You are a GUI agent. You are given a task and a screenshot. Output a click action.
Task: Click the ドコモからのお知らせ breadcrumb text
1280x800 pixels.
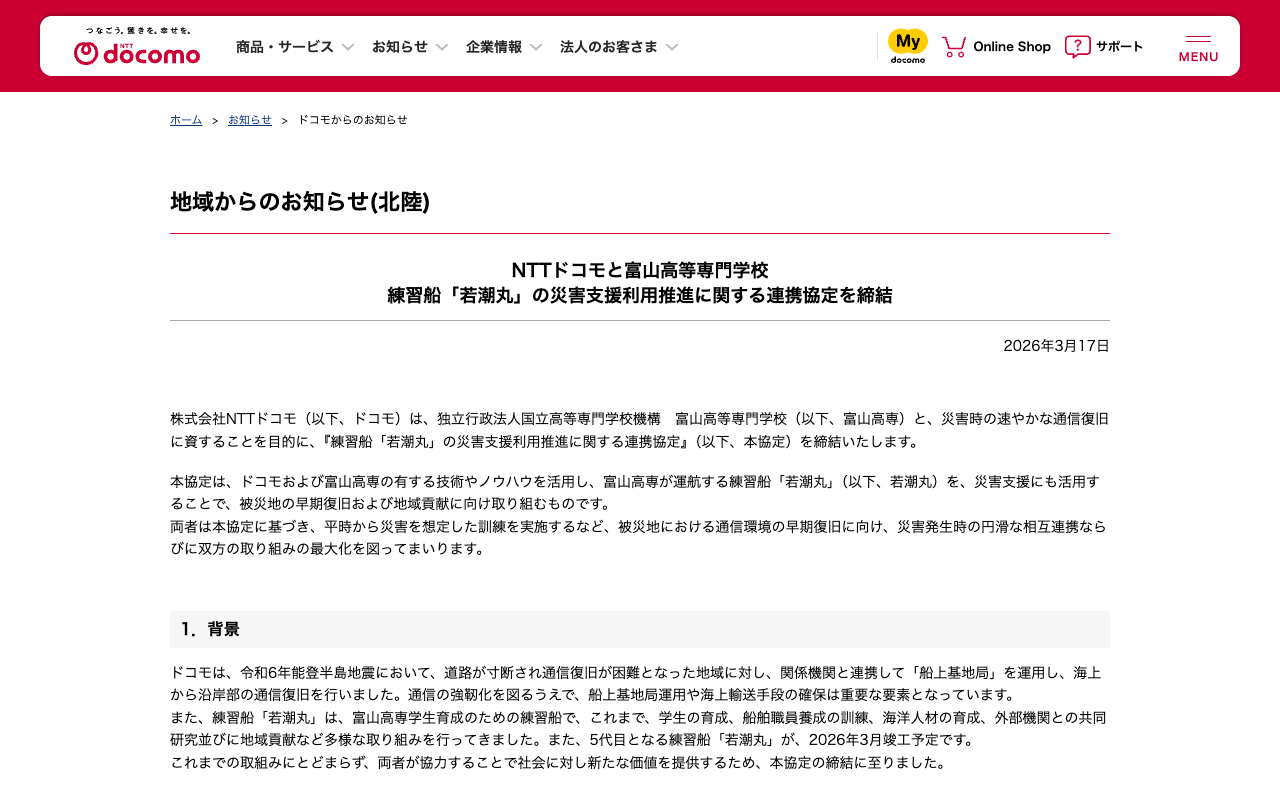pyautogui.click(x=353, y=120)
